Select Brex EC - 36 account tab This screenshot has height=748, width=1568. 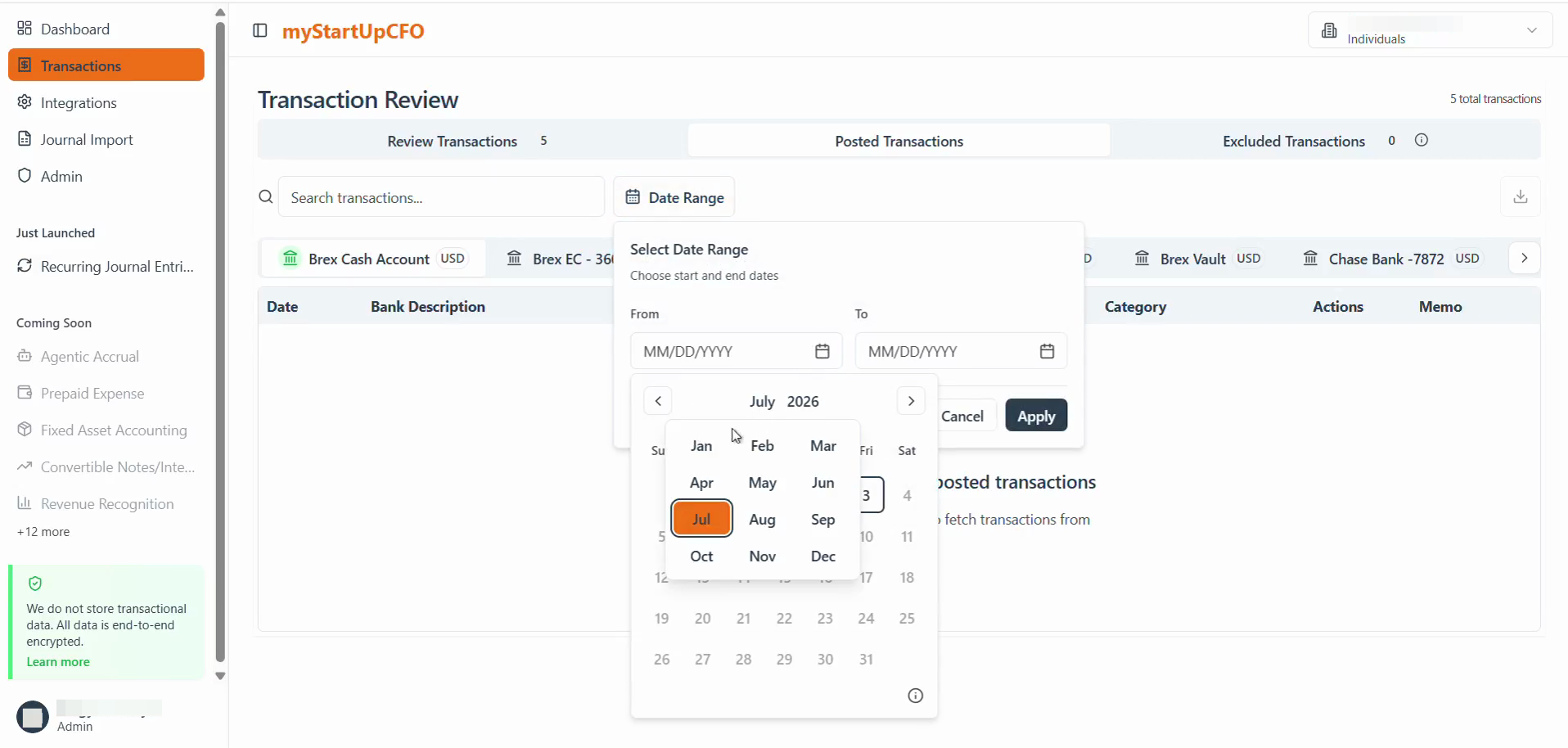tap(560, 259)
